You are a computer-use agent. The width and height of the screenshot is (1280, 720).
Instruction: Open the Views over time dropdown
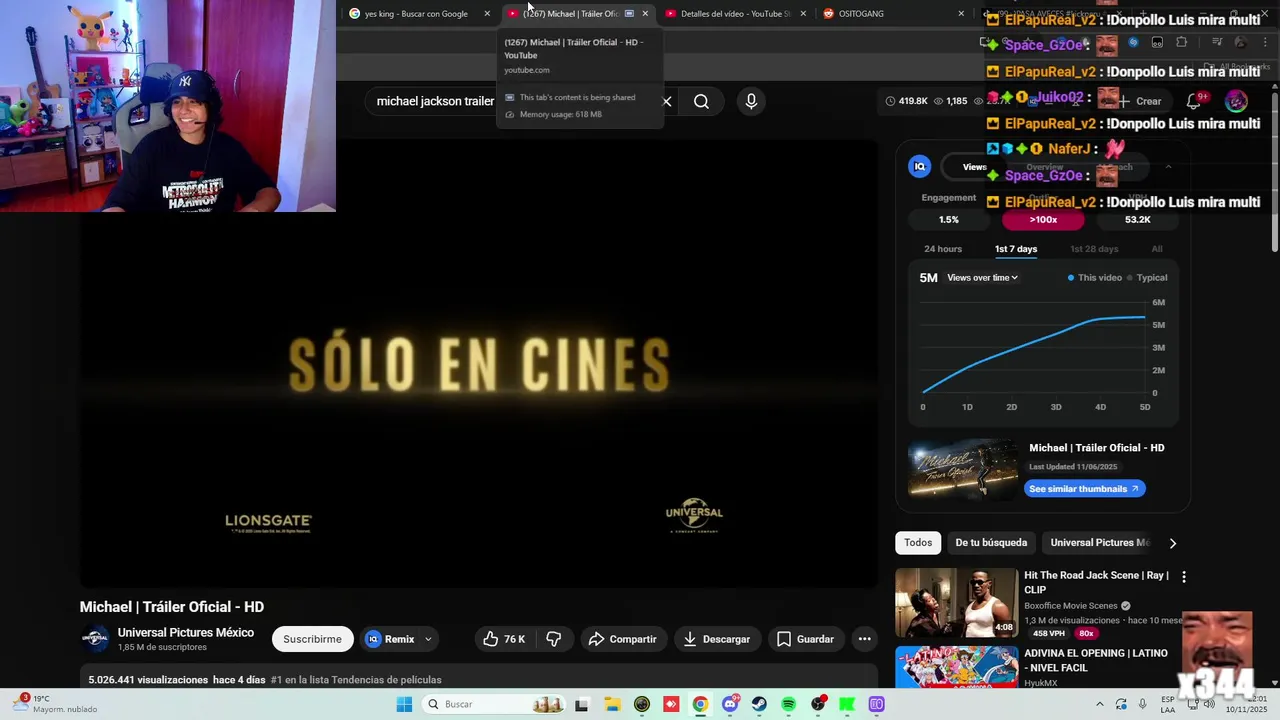982,278
